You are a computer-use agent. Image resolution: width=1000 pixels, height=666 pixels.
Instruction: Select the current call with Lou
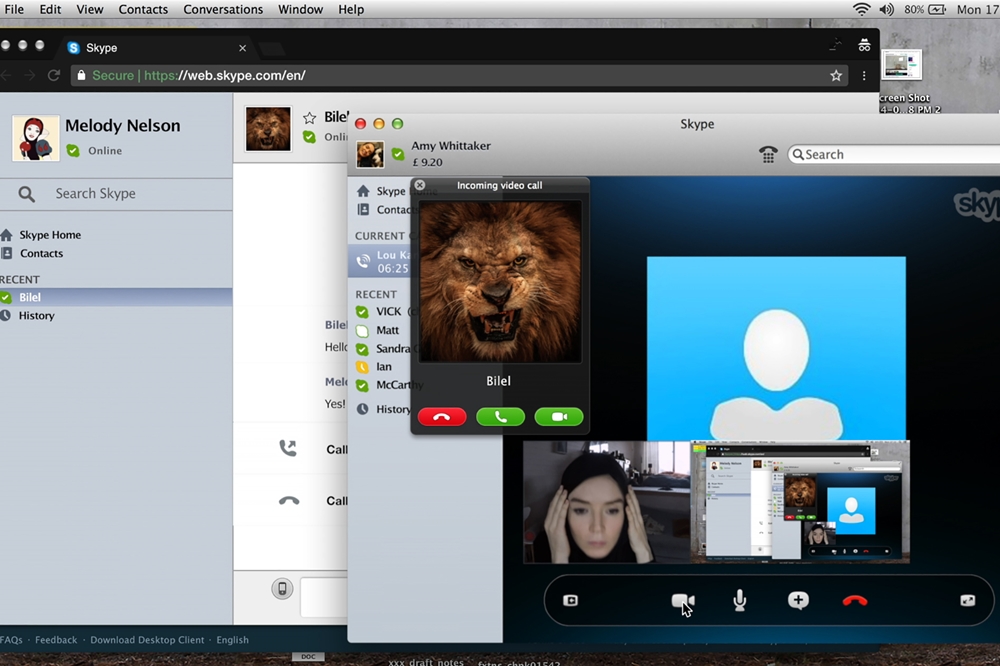(x=380, y=262)
